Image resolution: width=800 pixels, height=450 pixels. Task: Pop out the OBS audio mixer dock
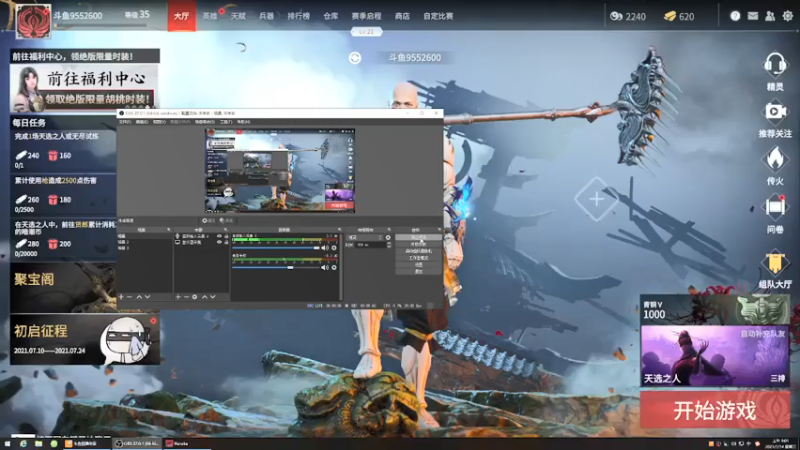pyautogui.click(x=339, y=230)
